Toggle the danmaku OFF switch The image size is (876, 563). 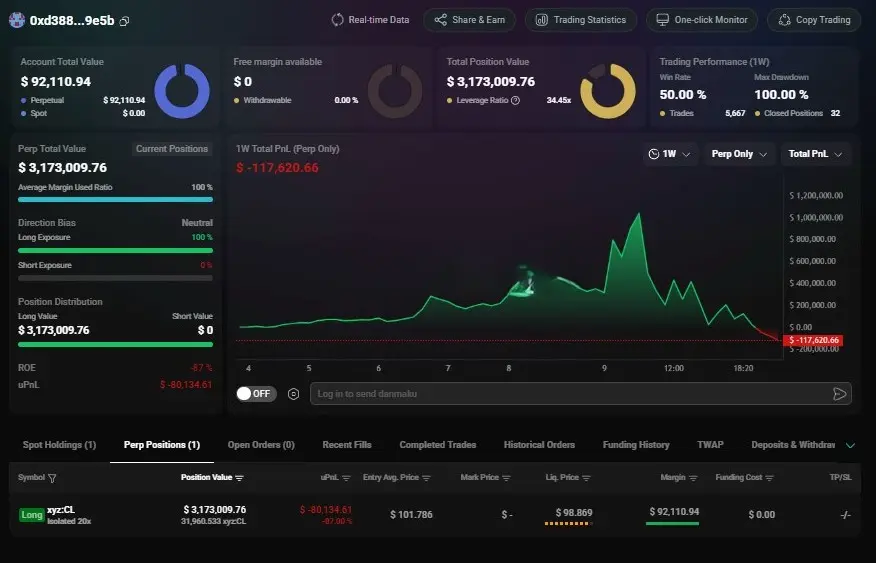click(x=256, y=394)
